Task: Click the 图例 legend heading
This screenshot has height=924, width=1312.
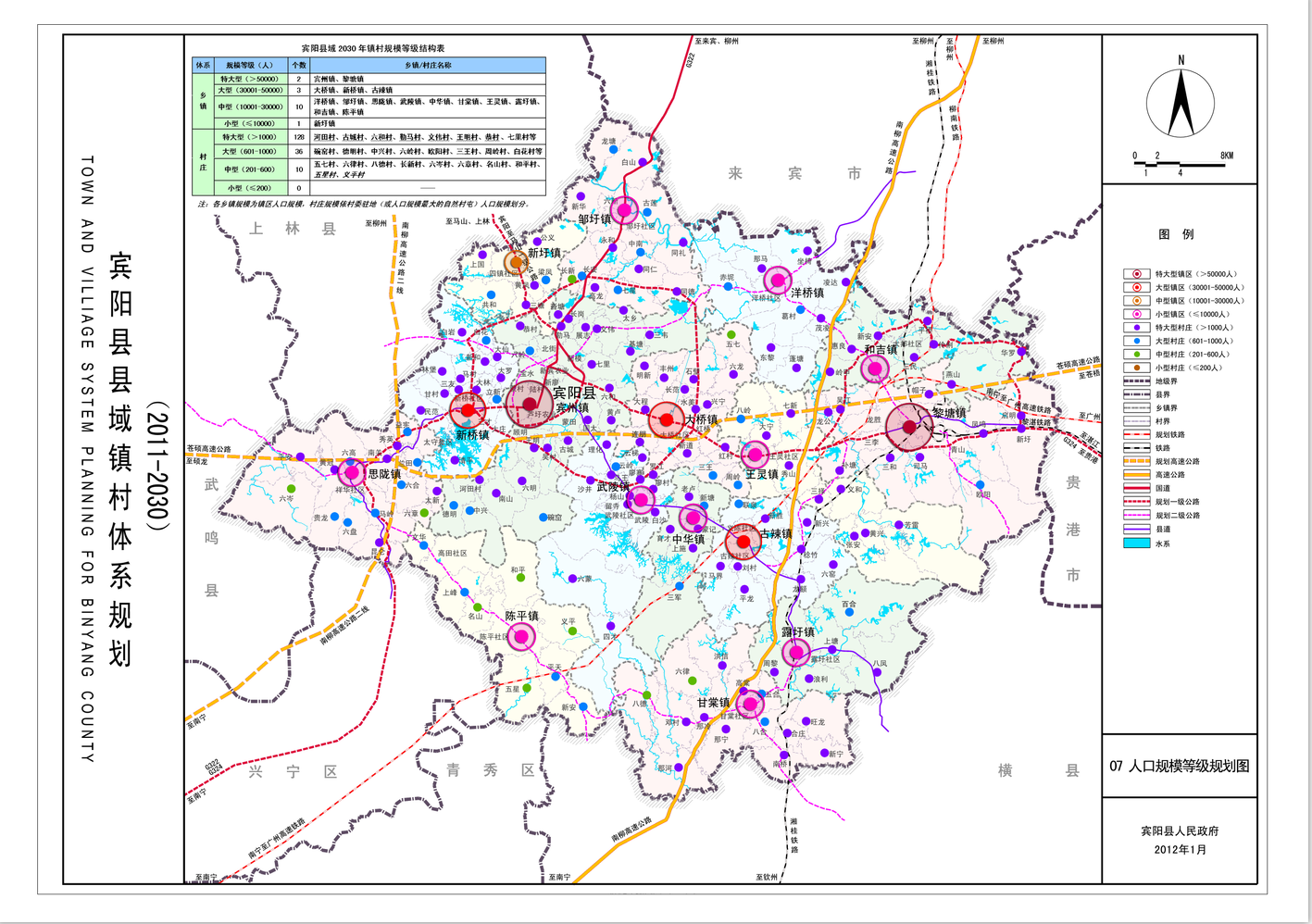Action: [1176, 234]
